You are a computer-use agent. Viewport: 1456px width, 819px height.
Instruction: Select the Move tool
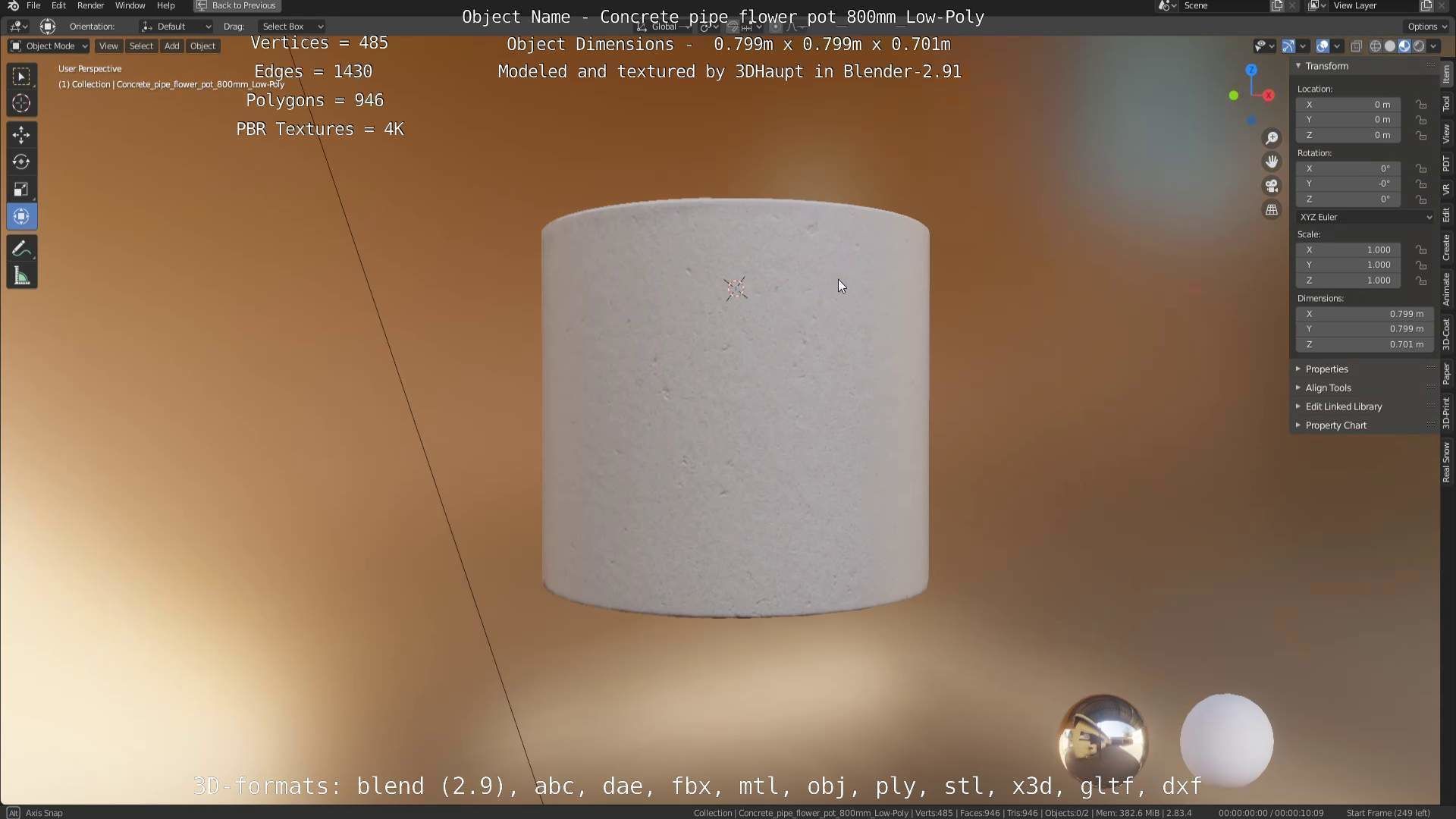point(21,135)
